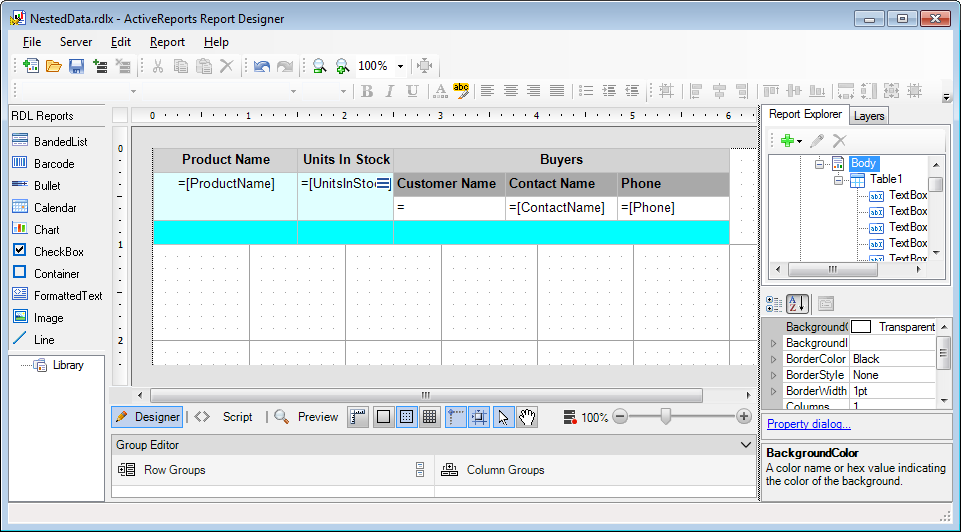Choose the Chart report control
Viewport: 961px width, 532px height.
pyautogui.click(x=36, y=230)
